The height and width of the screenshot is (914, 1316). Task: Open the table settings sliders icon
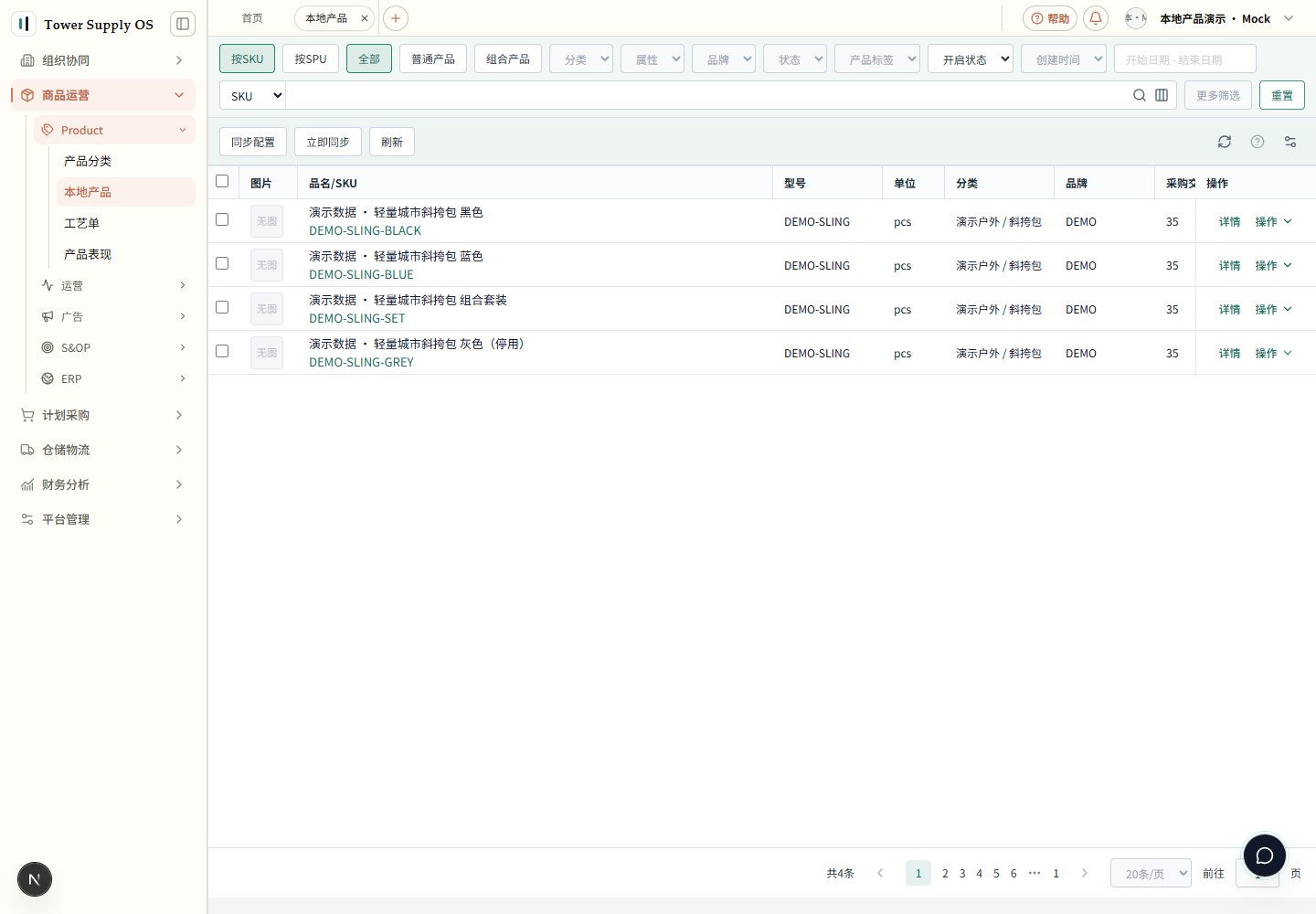1290,142
